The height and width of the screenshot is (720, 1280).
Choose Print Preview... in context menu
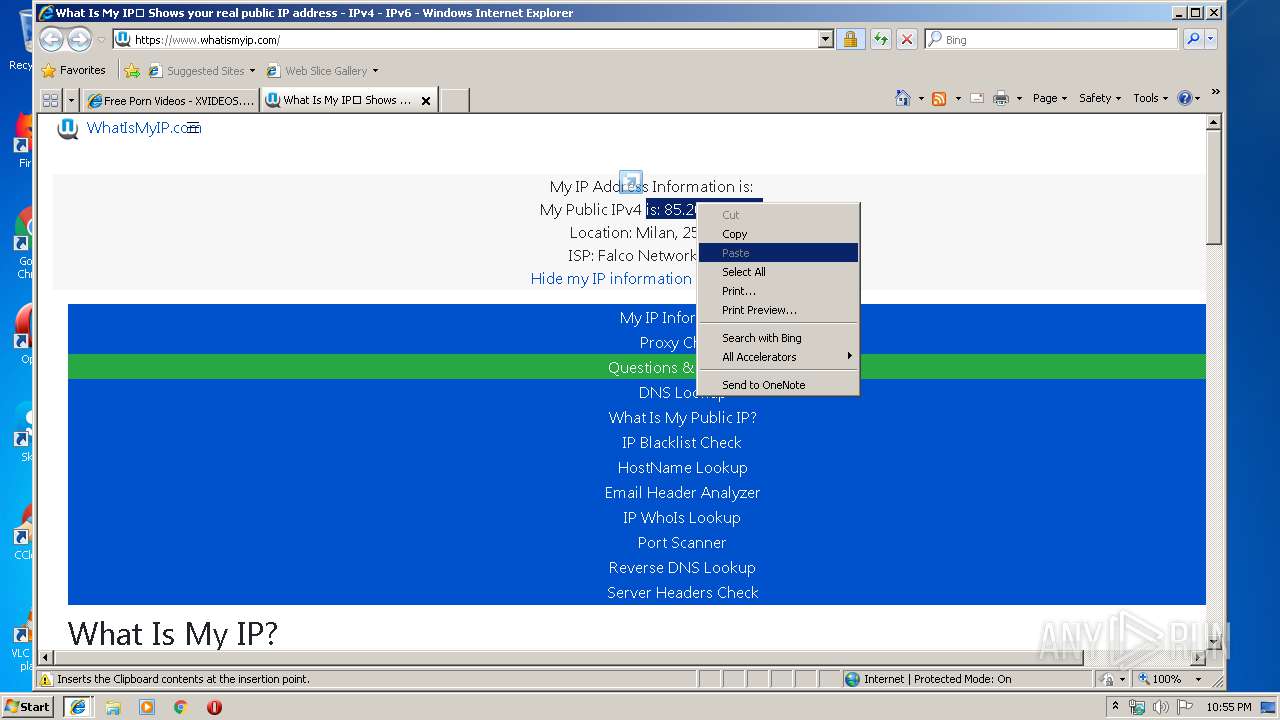click(x=778, y=310)
